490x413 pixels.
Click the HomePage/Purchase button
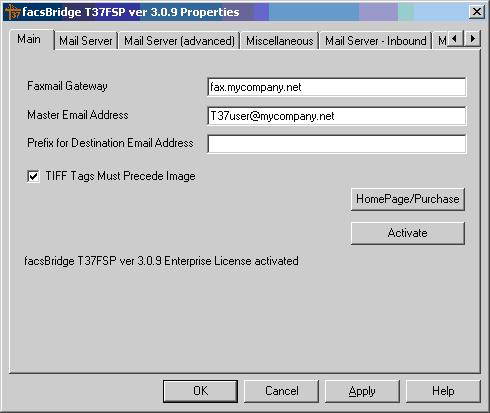pos(408,199)
